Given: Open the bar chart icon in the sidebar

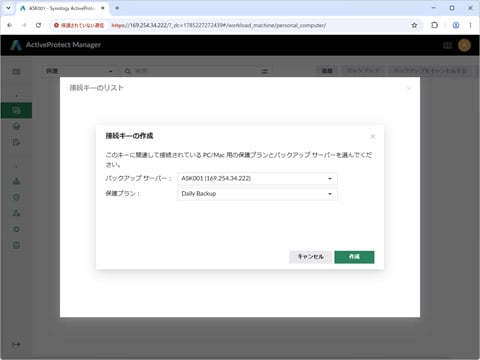Looking at the screenshot, I should coord(16,181).
